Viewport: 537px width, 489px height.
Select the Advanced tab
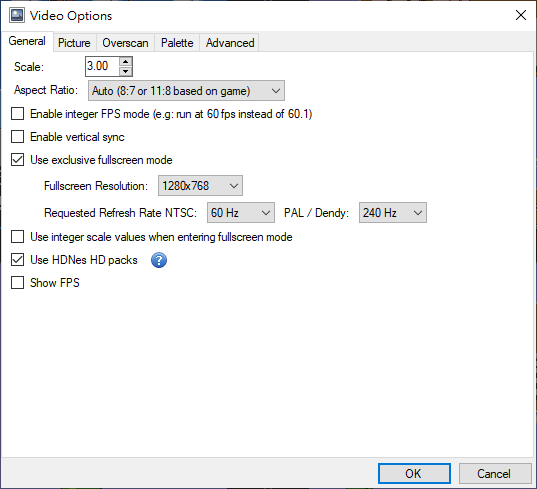coord(230,43)
